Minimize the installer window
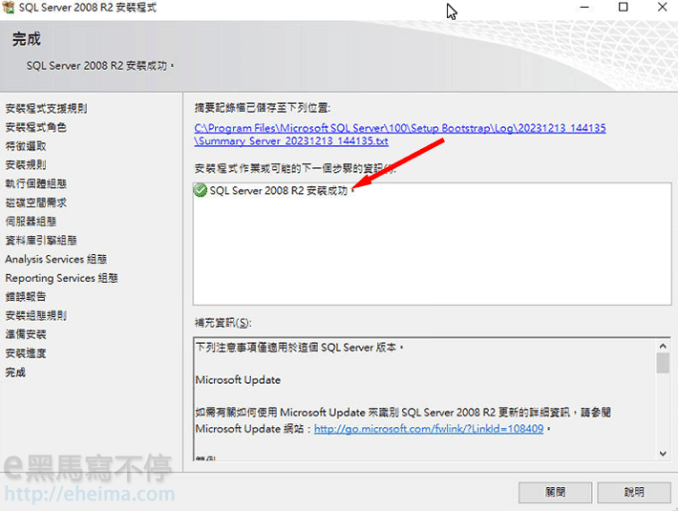 [585, 7]
